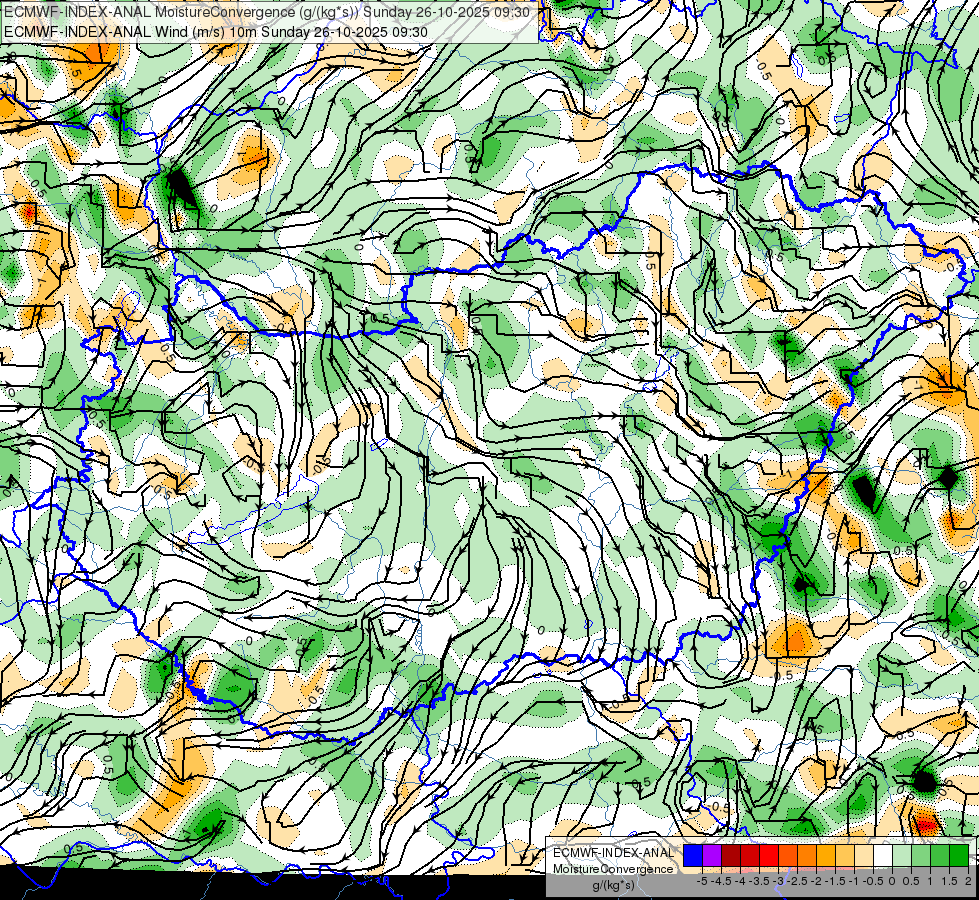Click the red-orange swatch between -3 and -2.5
979x900 pixels.
coord(788,856)
